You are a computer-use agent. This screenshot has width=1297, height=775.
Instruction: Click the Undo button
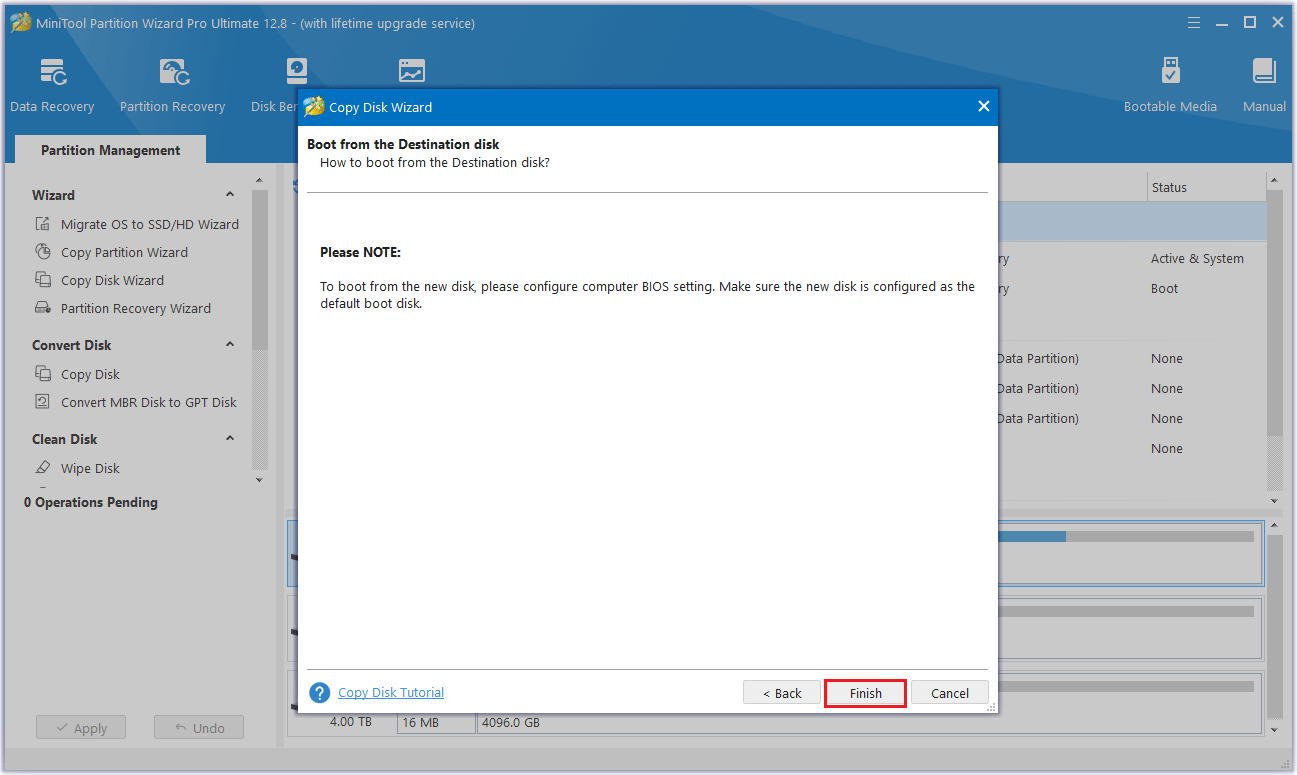199,728
